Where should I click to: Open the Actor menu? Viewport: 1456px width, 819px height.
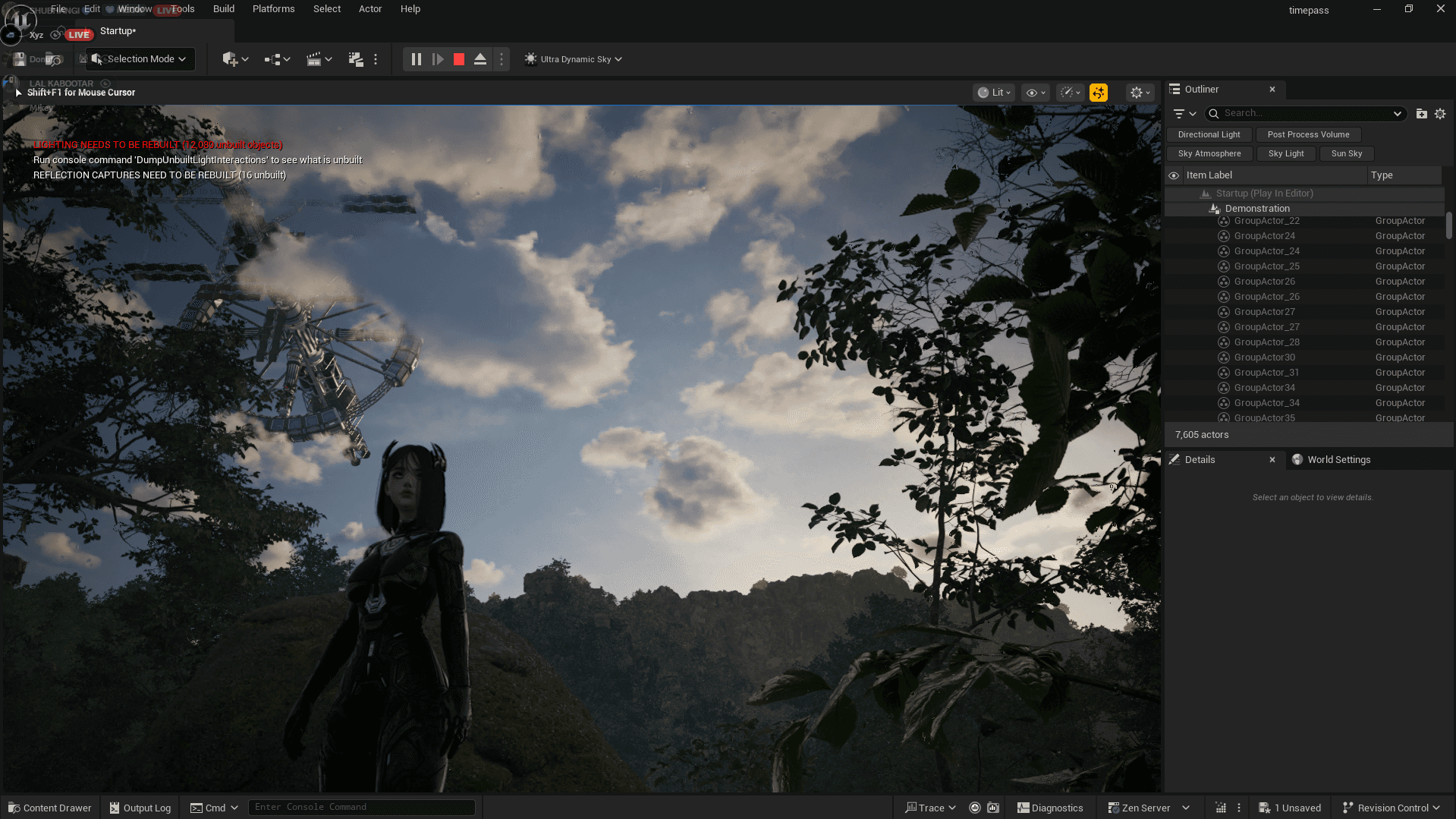tap(370, 9)
